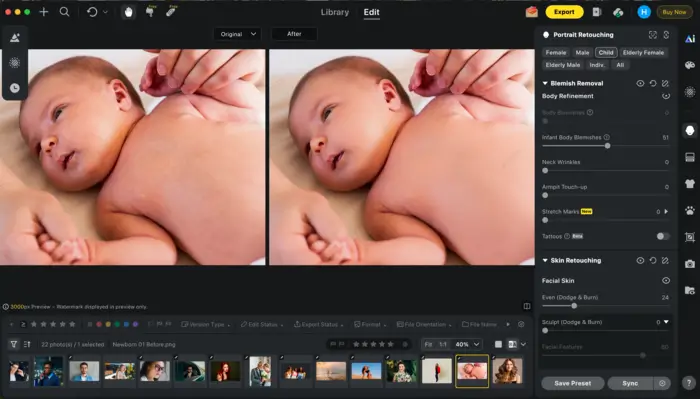Open the Portrait Retouching face icon in sidebar
Screen dimensions: 700x399
coord(690,130)
